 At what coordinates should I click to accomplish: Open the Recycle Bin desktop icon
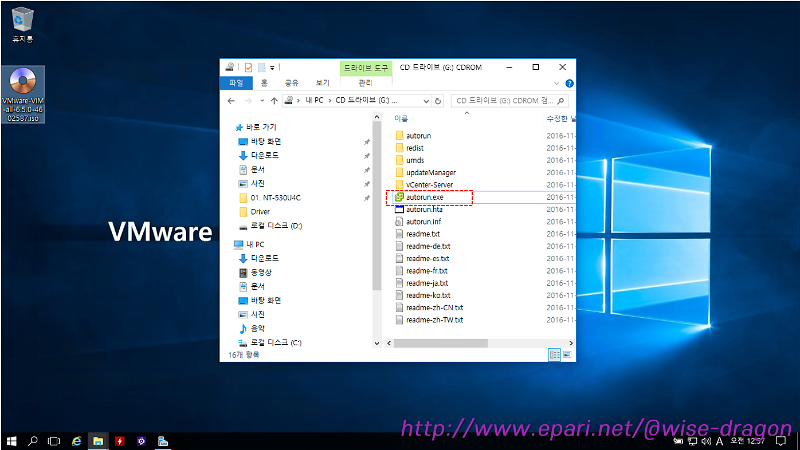(22, 24)
